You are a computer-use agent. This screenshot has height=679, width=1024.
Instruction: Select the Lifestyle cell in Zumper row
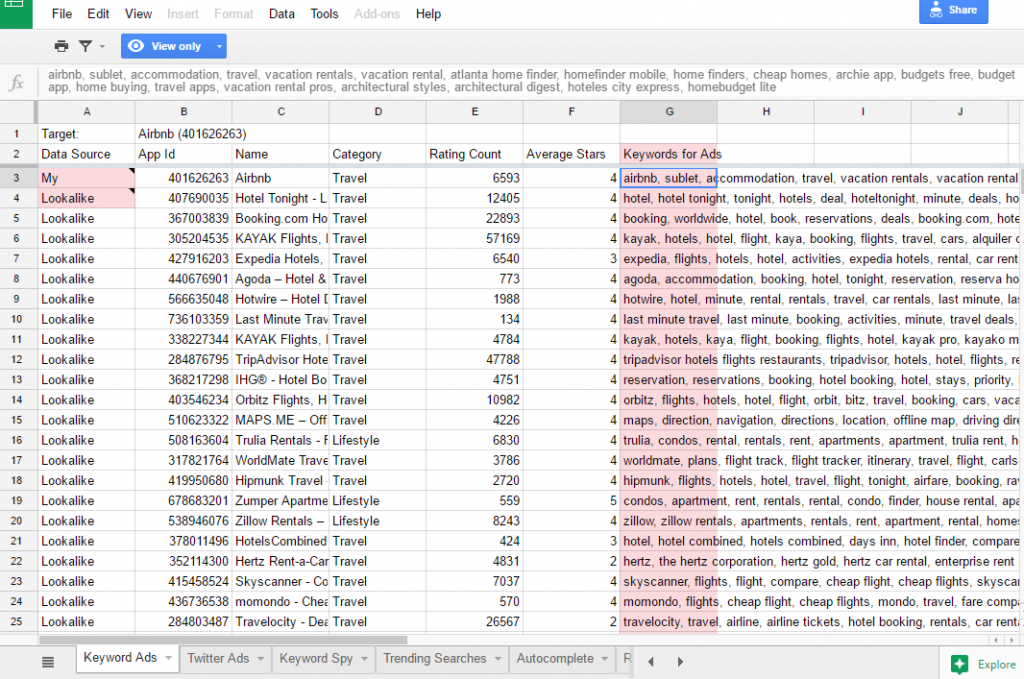[x=377, y=501]
